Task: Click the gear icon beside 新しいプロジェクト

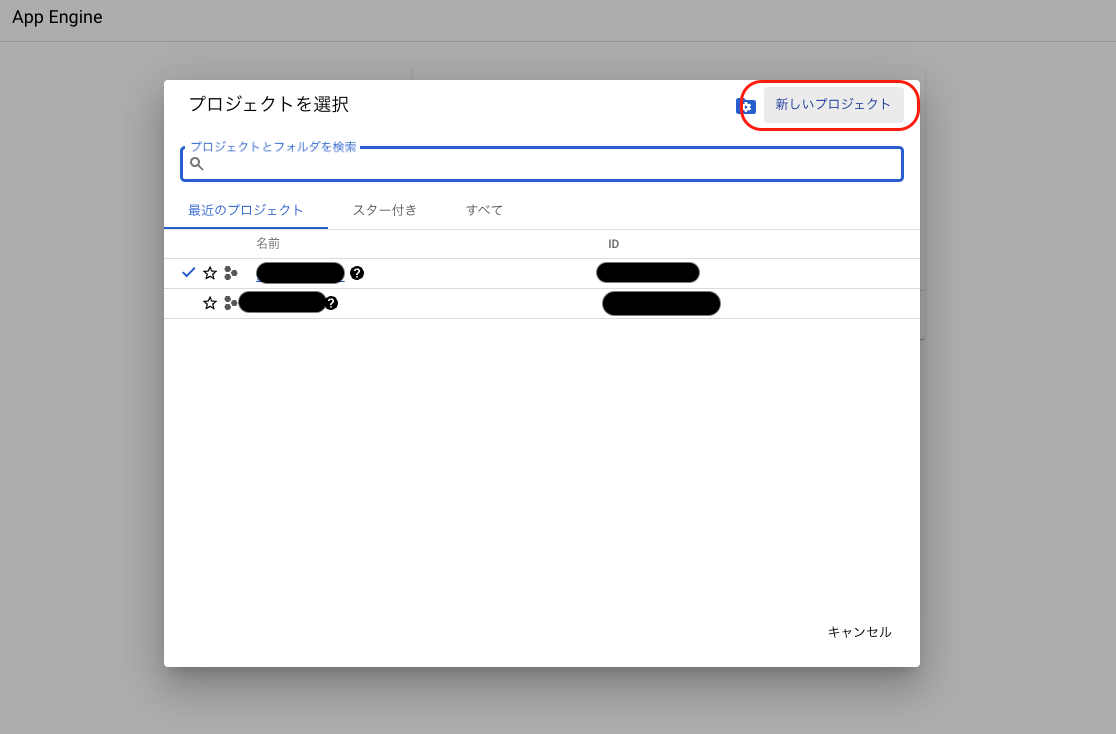Action: [745, 105]
